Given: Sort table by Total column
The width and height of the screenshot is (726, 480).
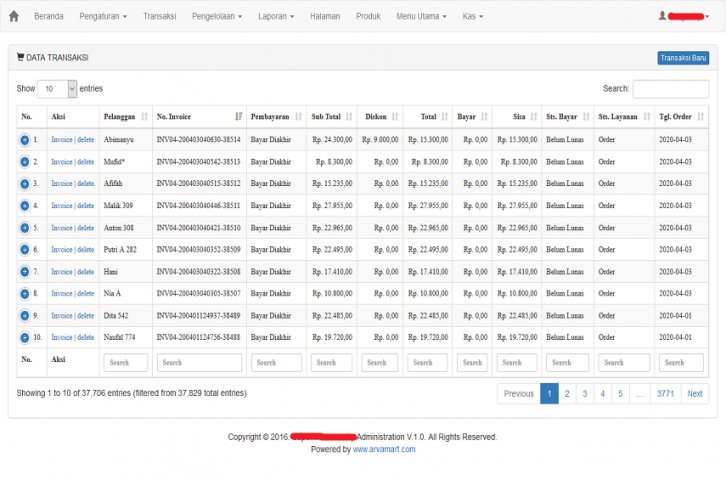Looking at the screenshot, I should [428, 117].
